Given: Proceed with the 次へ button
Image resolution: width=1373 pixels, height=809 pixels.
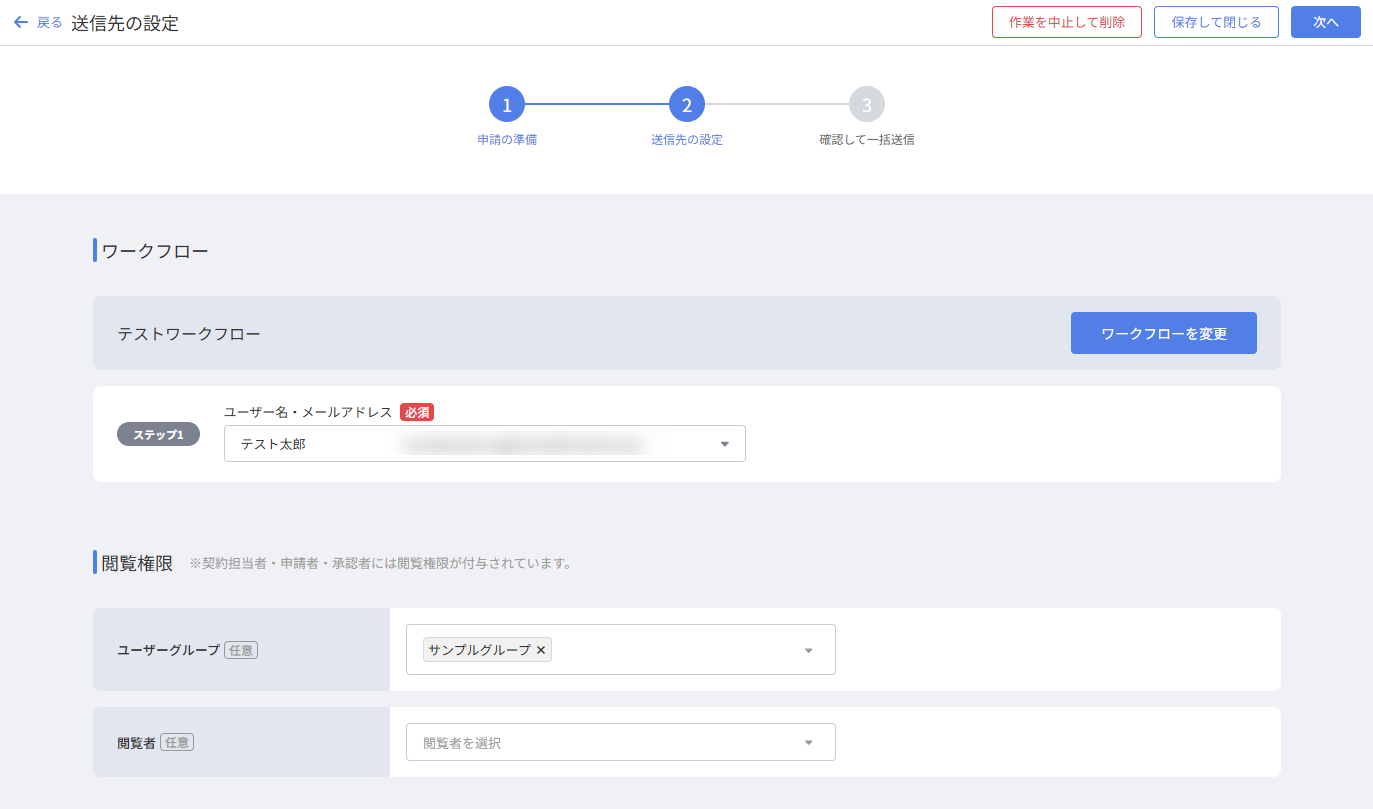Looking at the screenshot, I should (x=1325, y=22).
